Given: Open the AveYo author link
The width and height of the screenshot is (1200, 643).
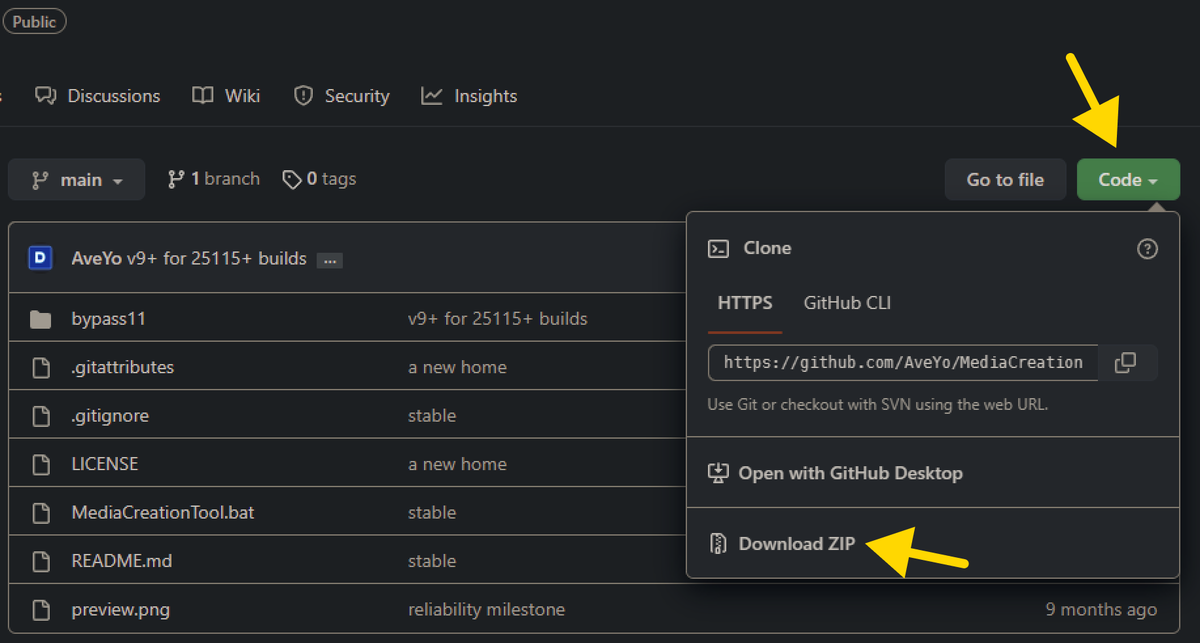Looking at the screenshot, I should pyautogui.click(x=97, y=258).
